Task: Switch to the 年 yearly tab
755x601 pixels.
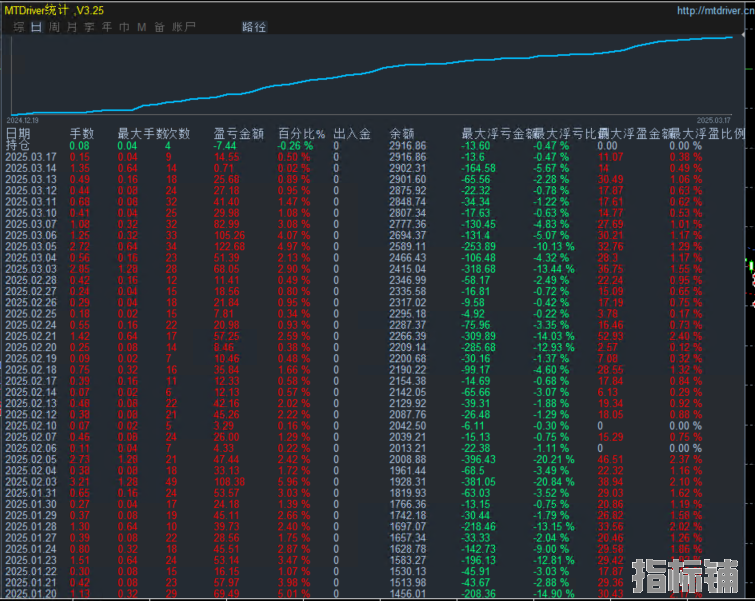Action: coord(107,27)
